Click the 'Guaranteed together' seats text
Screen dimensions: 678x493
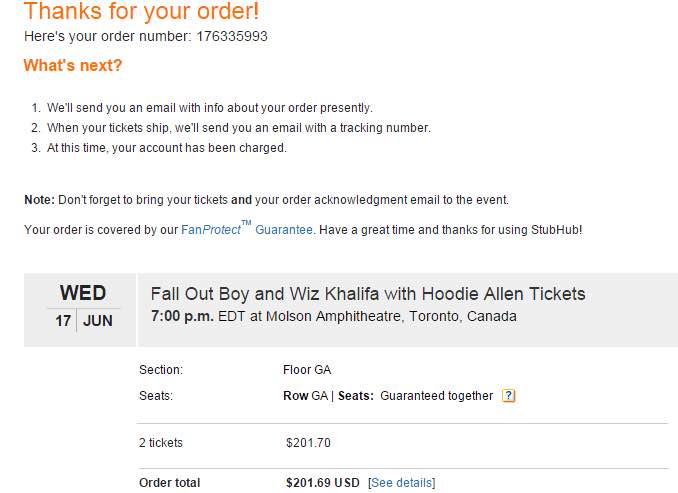pyautogui.click(x=436, y=396)
